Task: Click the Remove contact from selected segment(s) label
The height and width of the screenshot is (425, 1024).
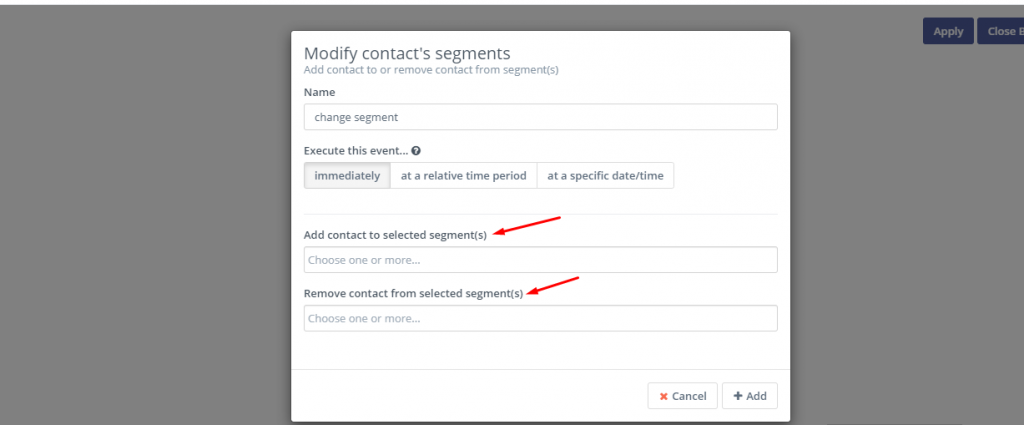Action: click(413, 293)
